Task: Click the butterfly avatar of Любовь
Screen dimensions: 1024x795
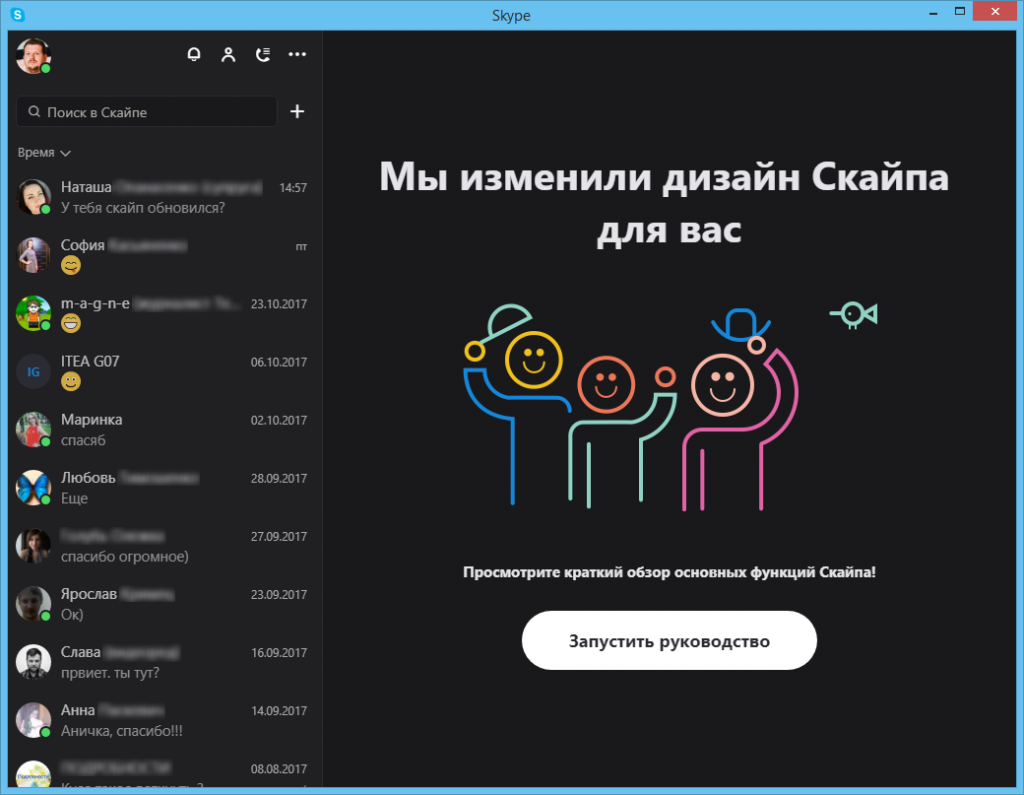Action: tap(33, 487)
